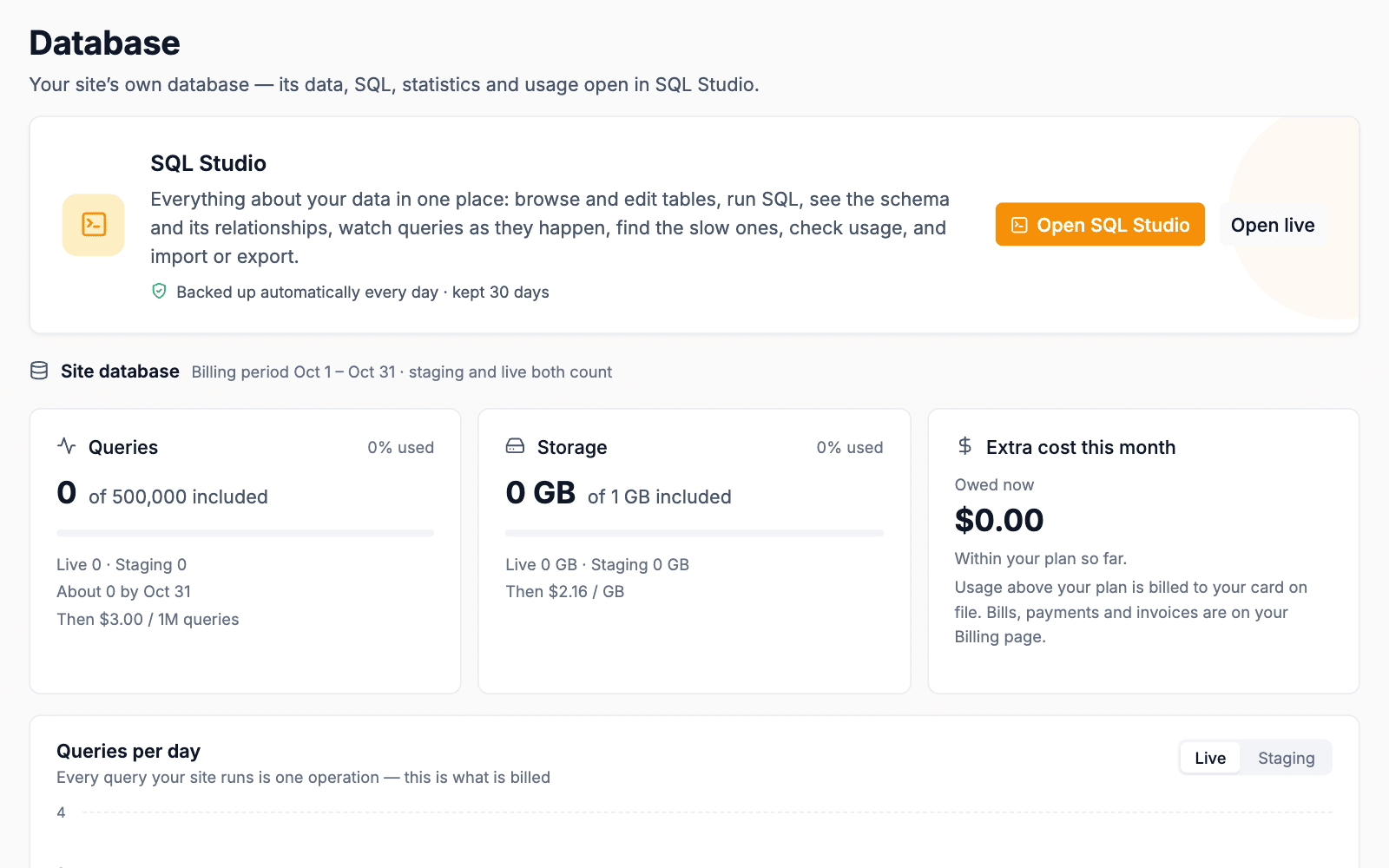The image size is (1389, 868).
Task: Click the Open live button
Action: pos(1273,225)
